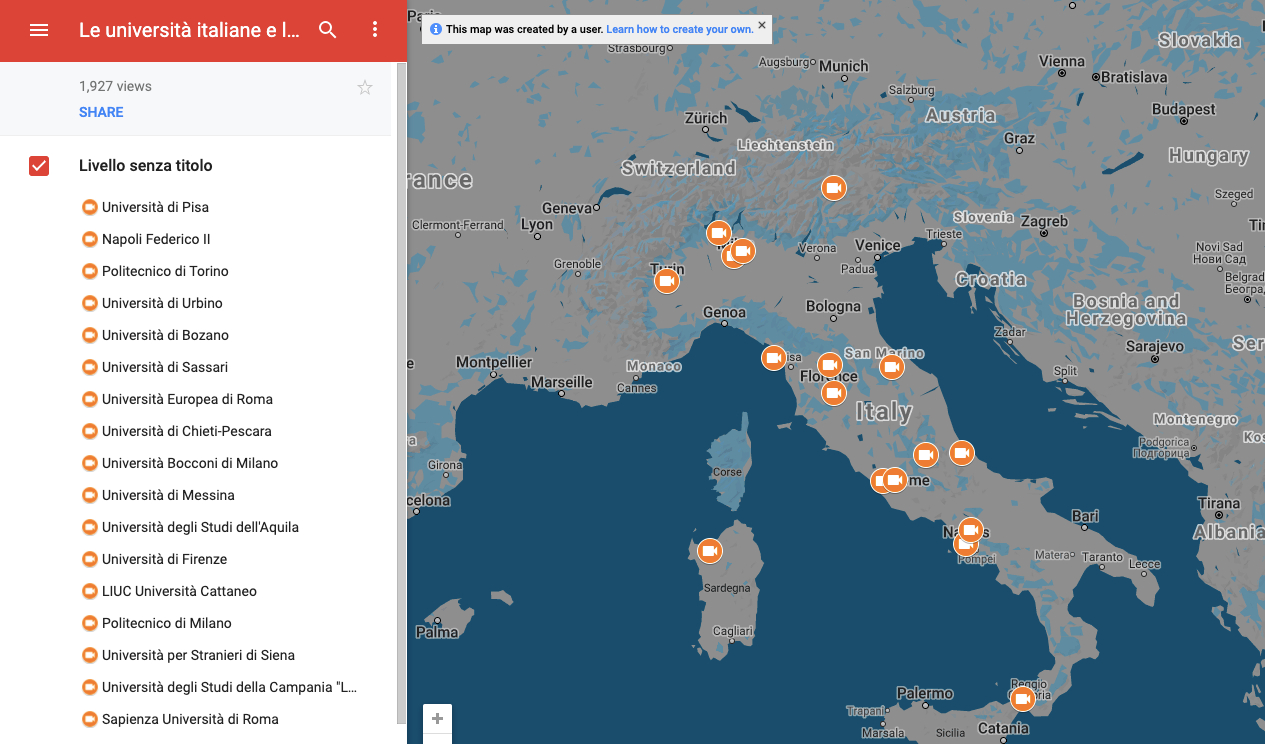Select 'Università di Sassari' in the list
Image resolution: width=1265 pixels, height=744 pixels.
click(165, 367)
